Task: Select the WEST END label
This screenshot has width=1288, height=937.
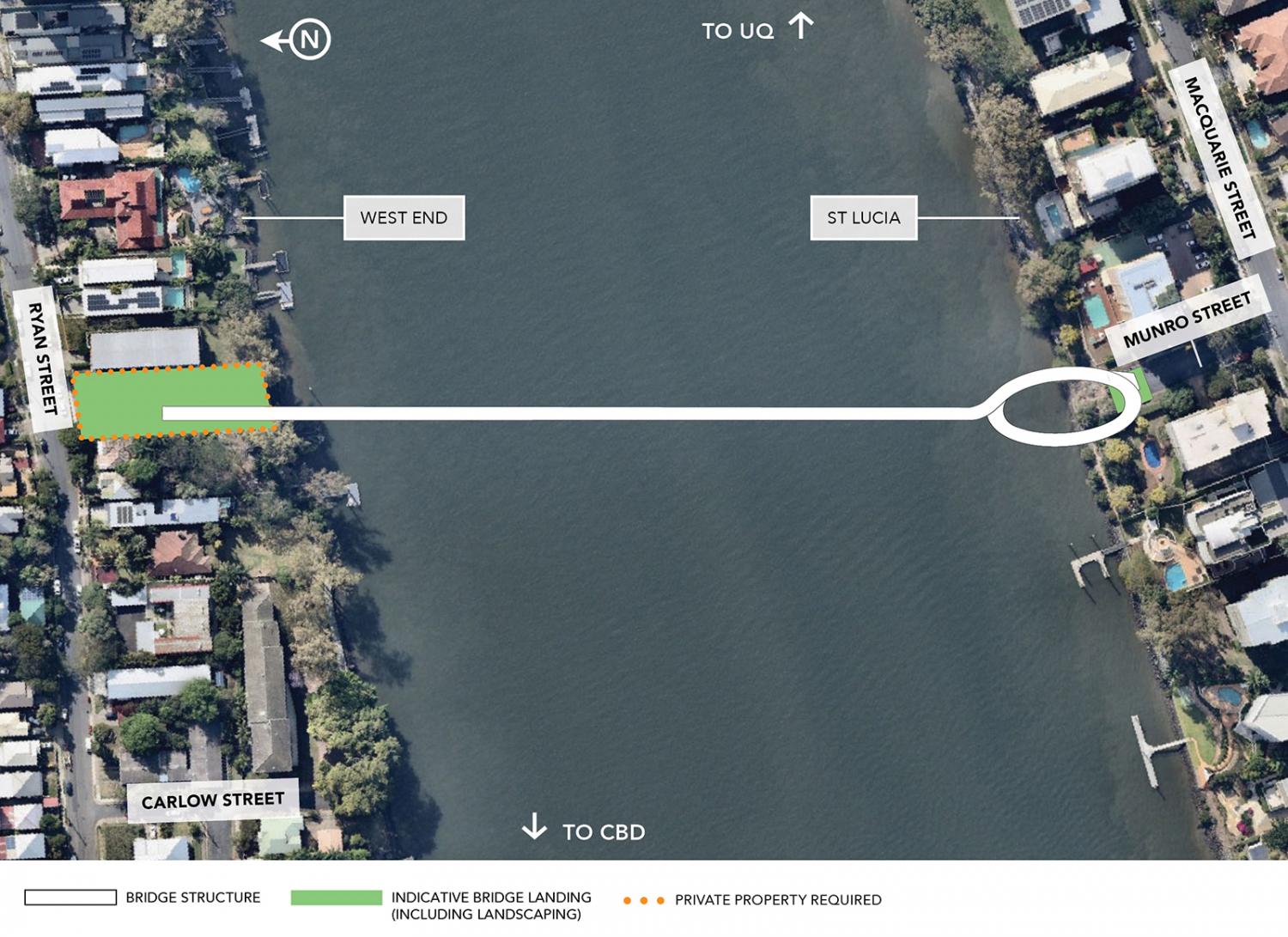Action: click(404, 217)
